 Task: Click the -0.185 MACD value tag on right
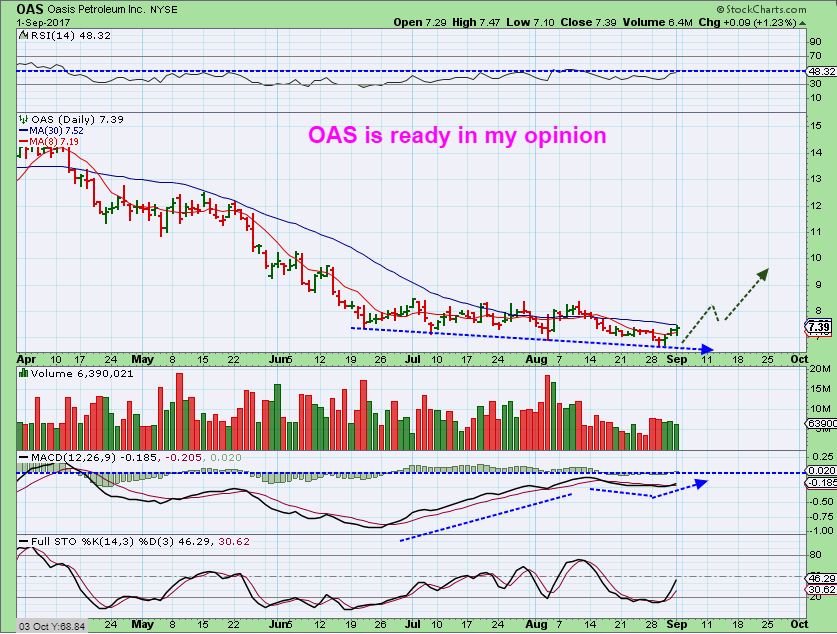(821, 482)
